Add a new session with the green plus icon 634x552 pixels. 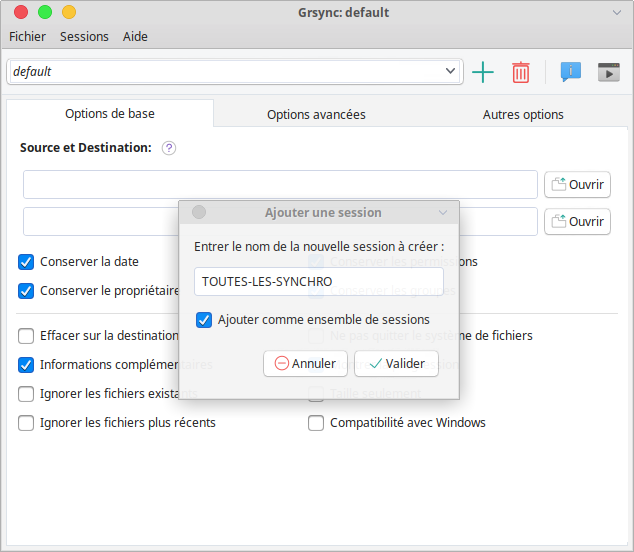point(483,72)
